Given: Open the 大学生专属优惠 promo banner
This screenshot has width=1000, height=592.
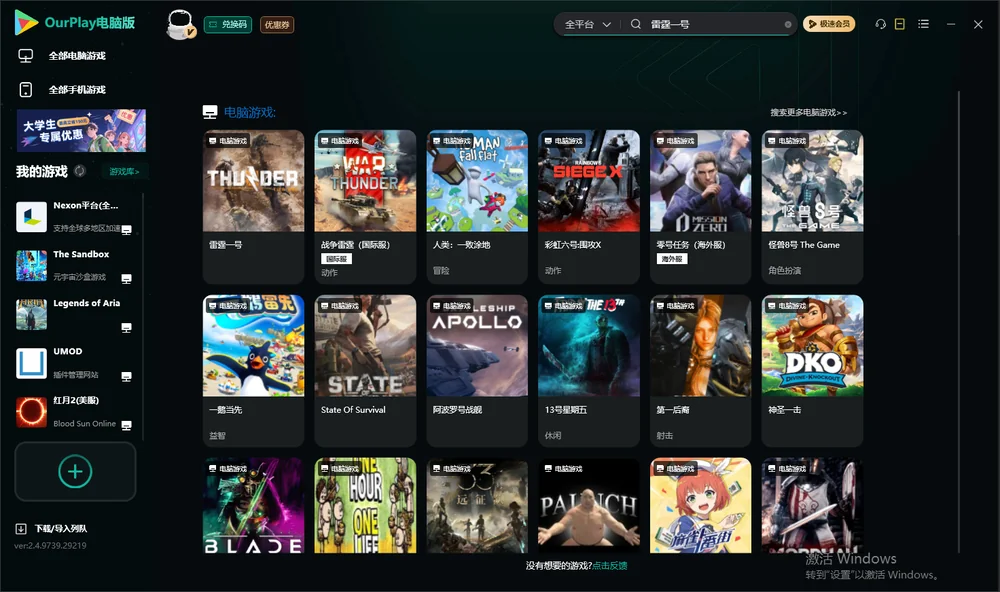Looking at the screenshot, I should click(82, 131).
